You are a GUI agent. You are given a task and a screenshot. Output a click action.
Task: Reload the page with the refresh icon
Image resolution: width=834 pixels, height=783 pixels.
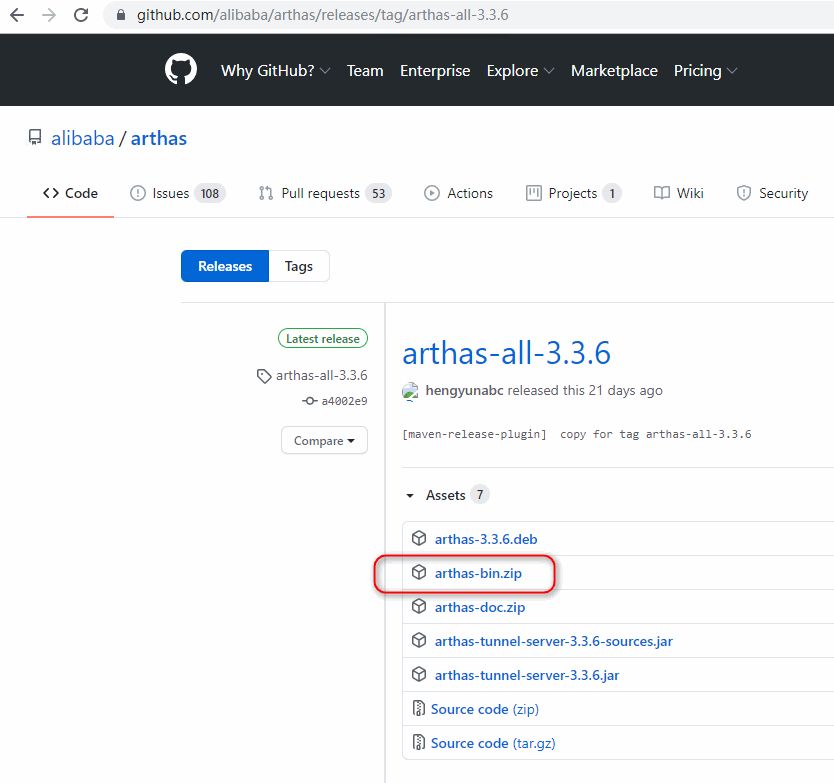[81, 15]
